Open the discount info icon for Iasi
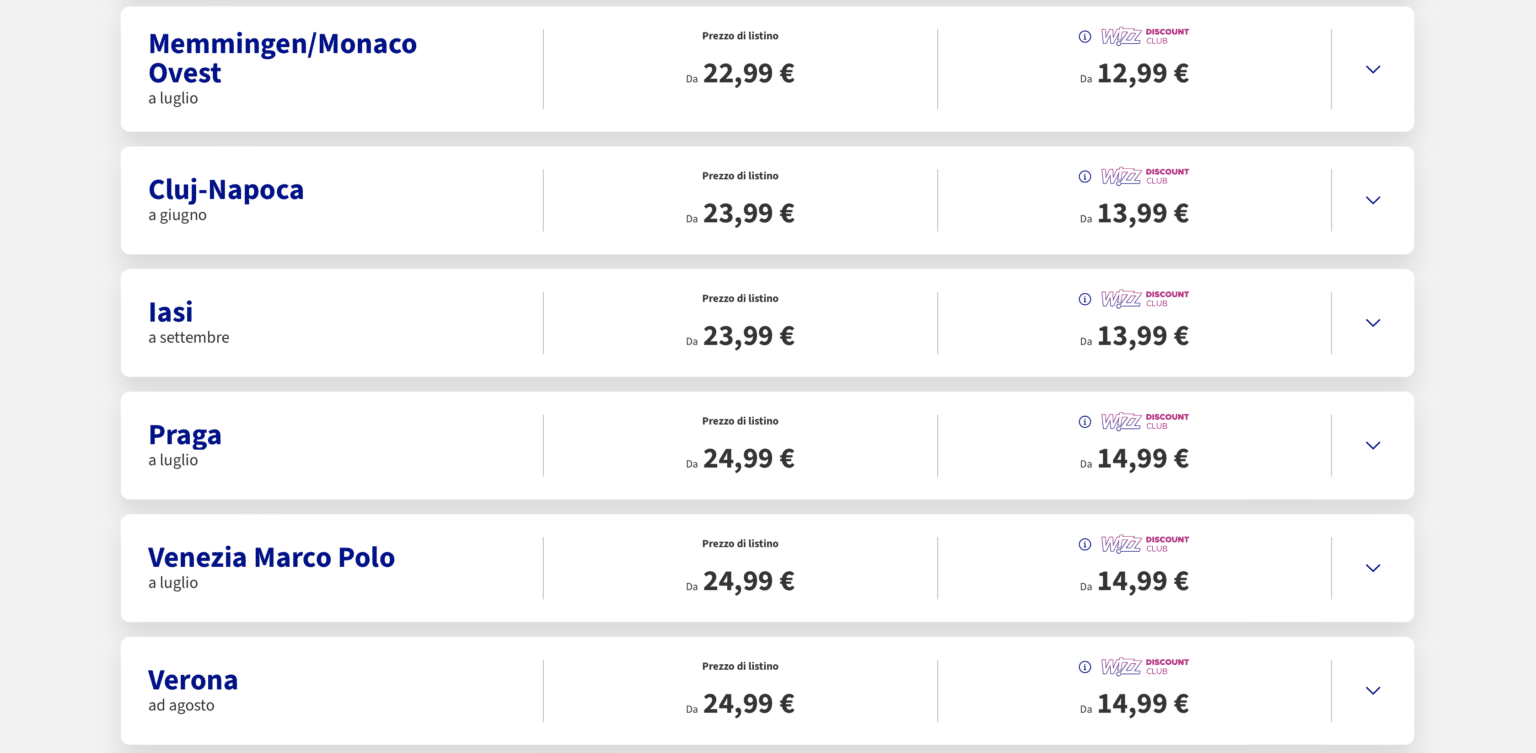This screenshot has height=753, width=1536. point(1085,299)
